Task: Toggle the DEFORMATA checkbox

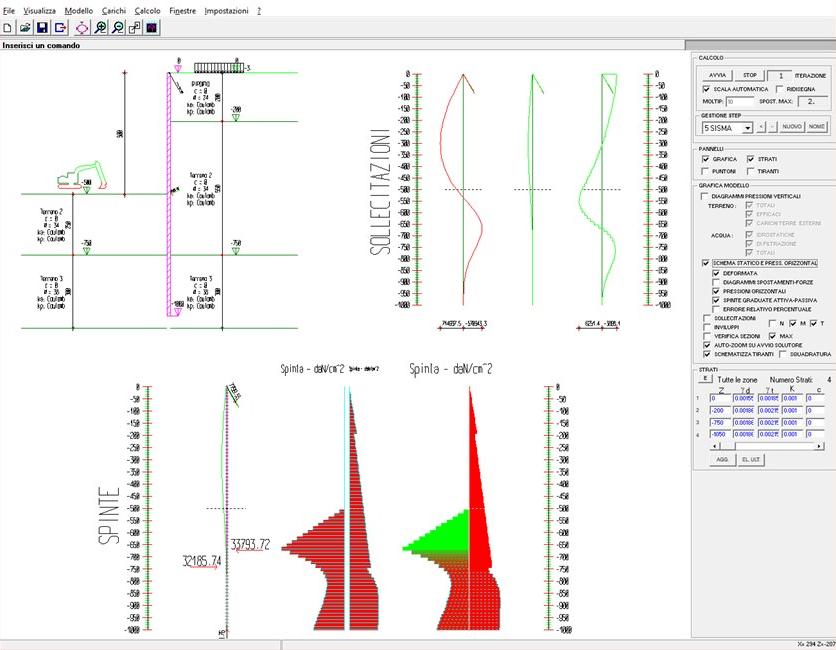Action: (716, 272)
